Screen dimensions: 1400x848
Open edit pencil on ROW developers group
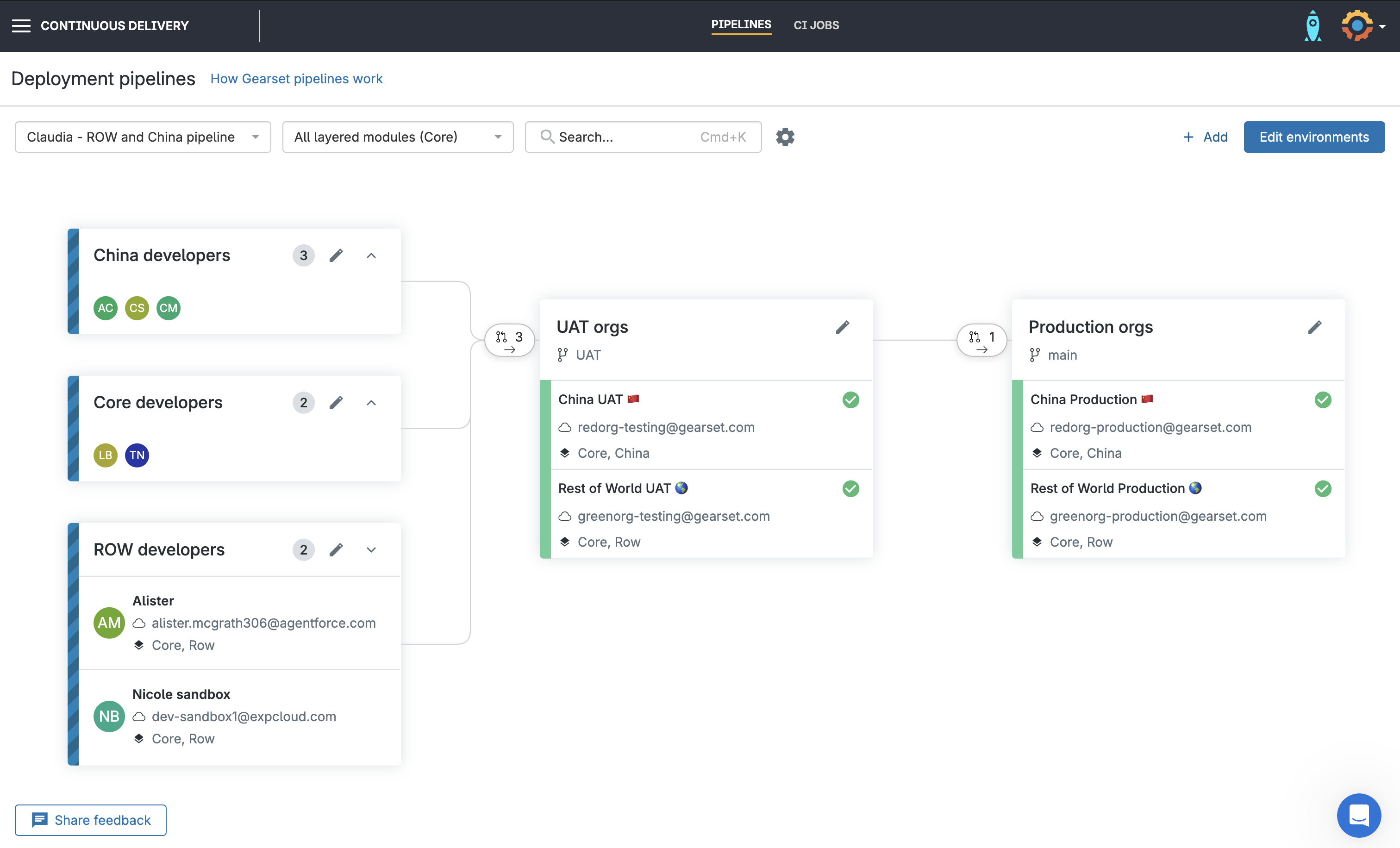tap(337, 549)
